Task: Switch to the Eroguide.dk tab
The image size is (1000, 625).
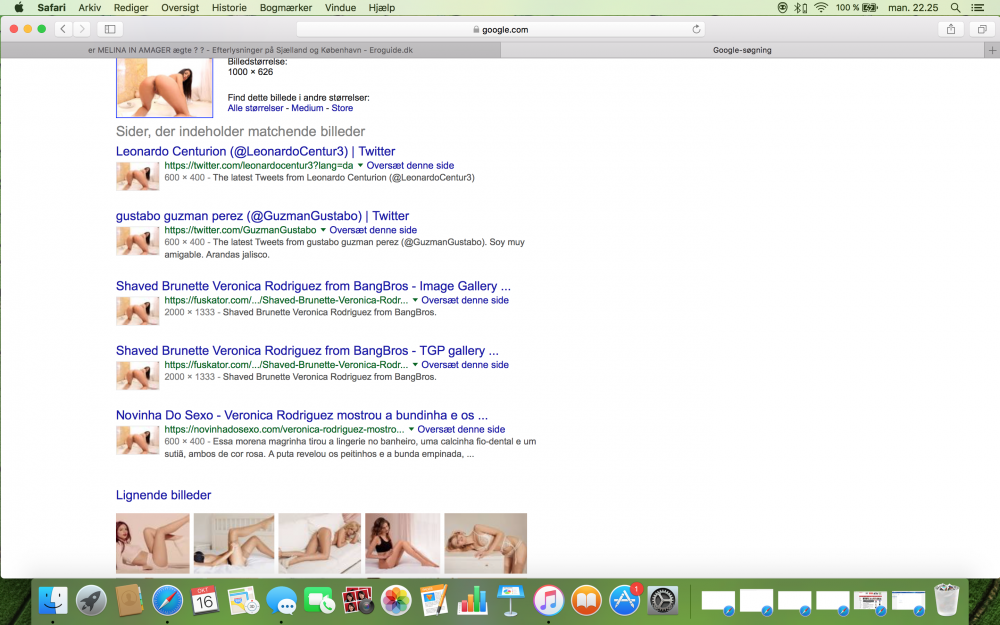Action: (x=251, y=50)
